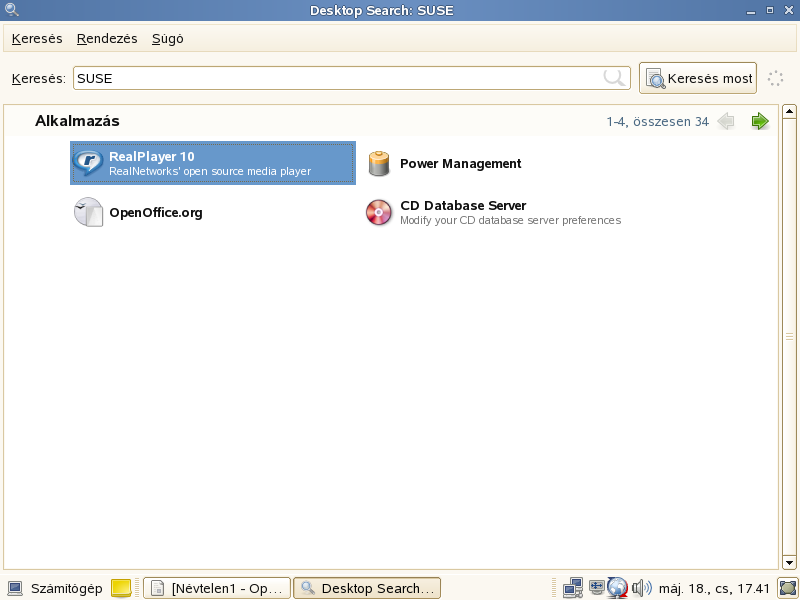This screenshot has width=800, height=600.
Task: Click the network connection tray icon
Action: (x=573, y=588)
